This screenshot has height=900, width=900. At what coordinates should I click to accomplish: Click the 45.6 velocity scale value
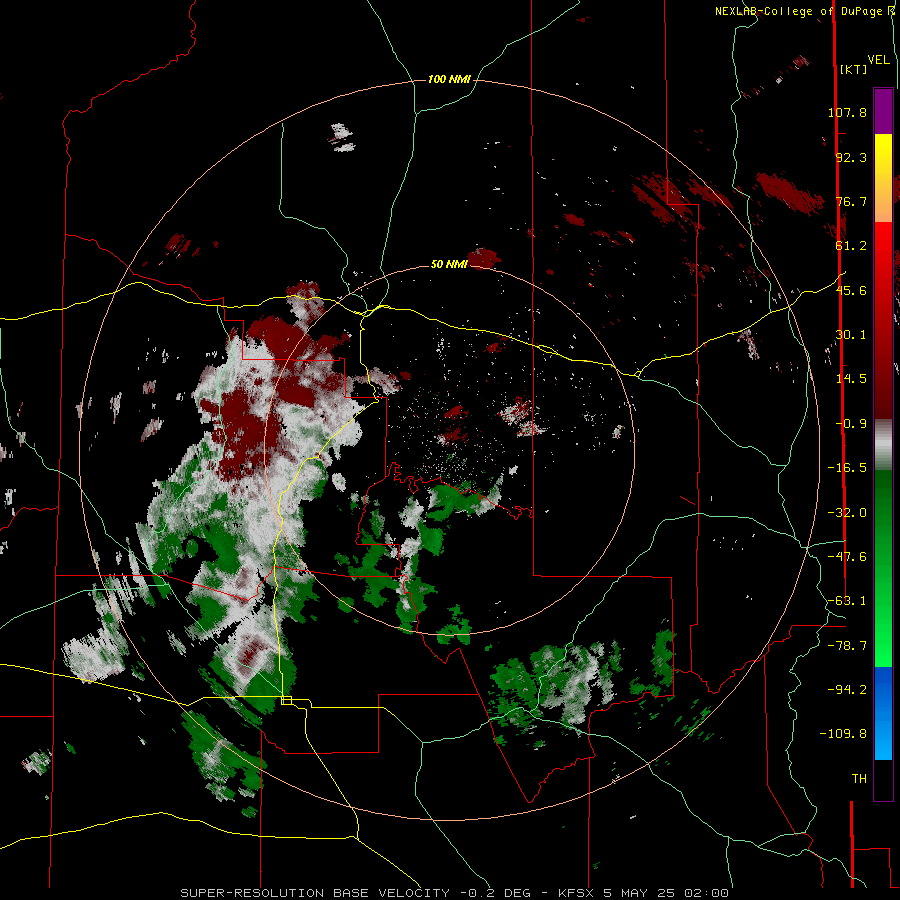851,290
